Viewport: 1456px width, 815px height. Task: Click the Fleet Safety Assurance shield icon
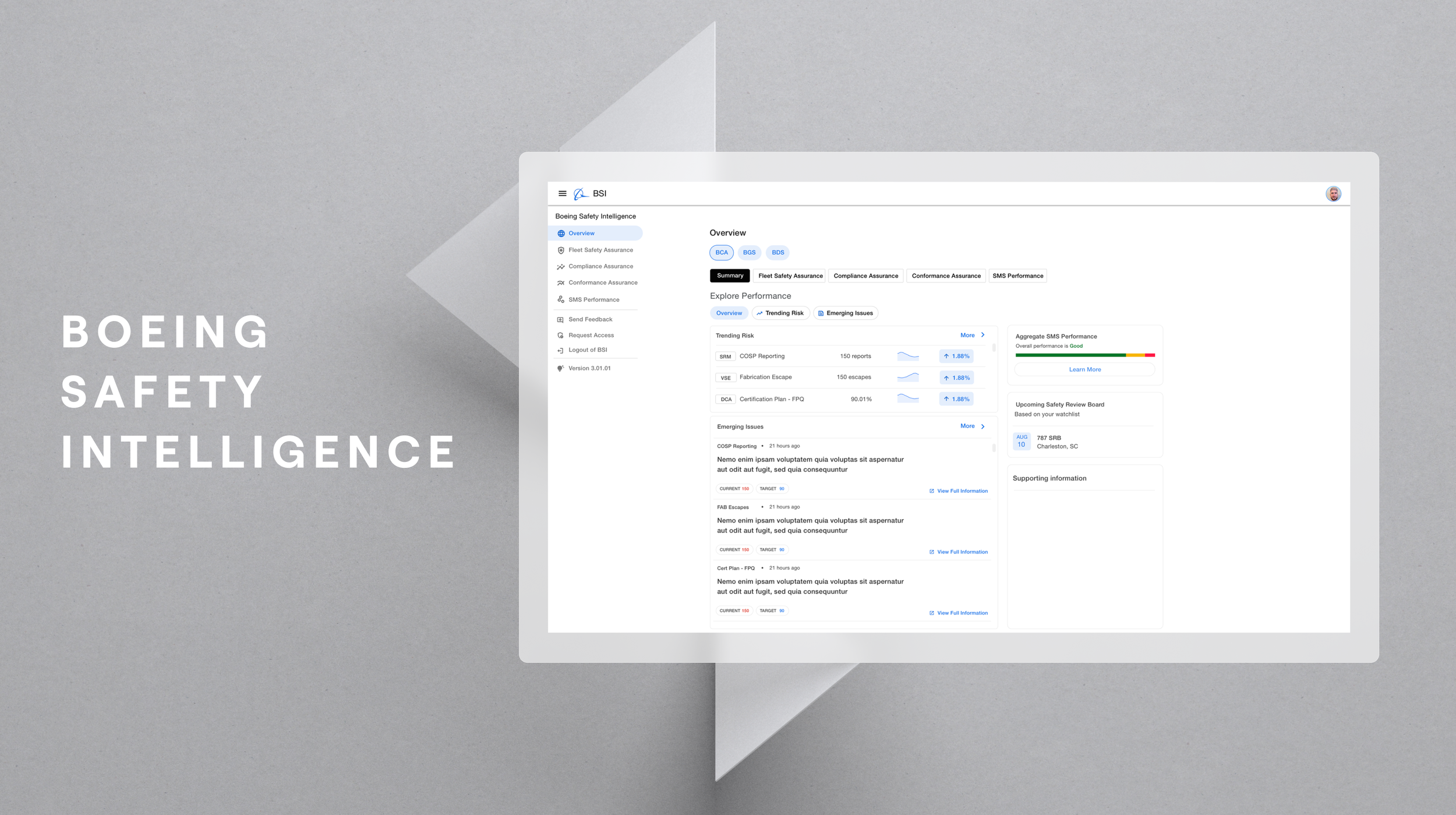[x=561, y=251]
